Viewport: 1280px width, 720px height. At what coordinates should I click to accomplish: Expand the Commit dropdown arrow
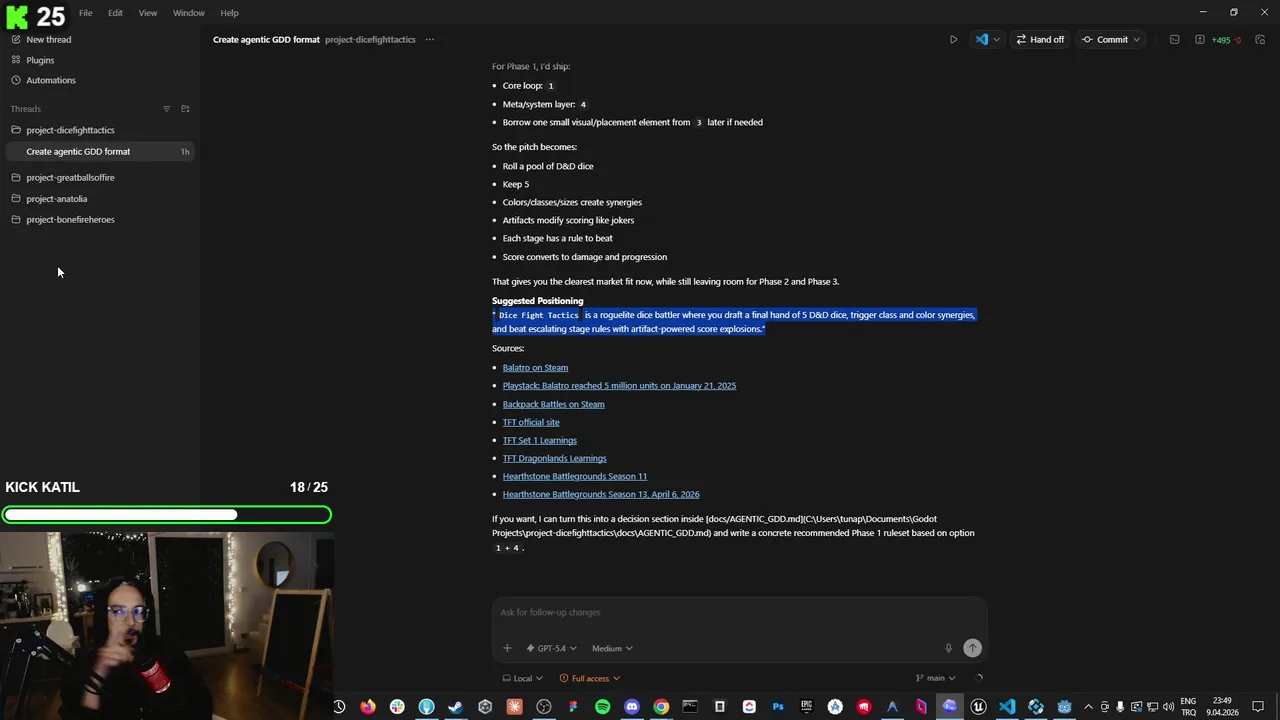click(x=1139, y=40)
